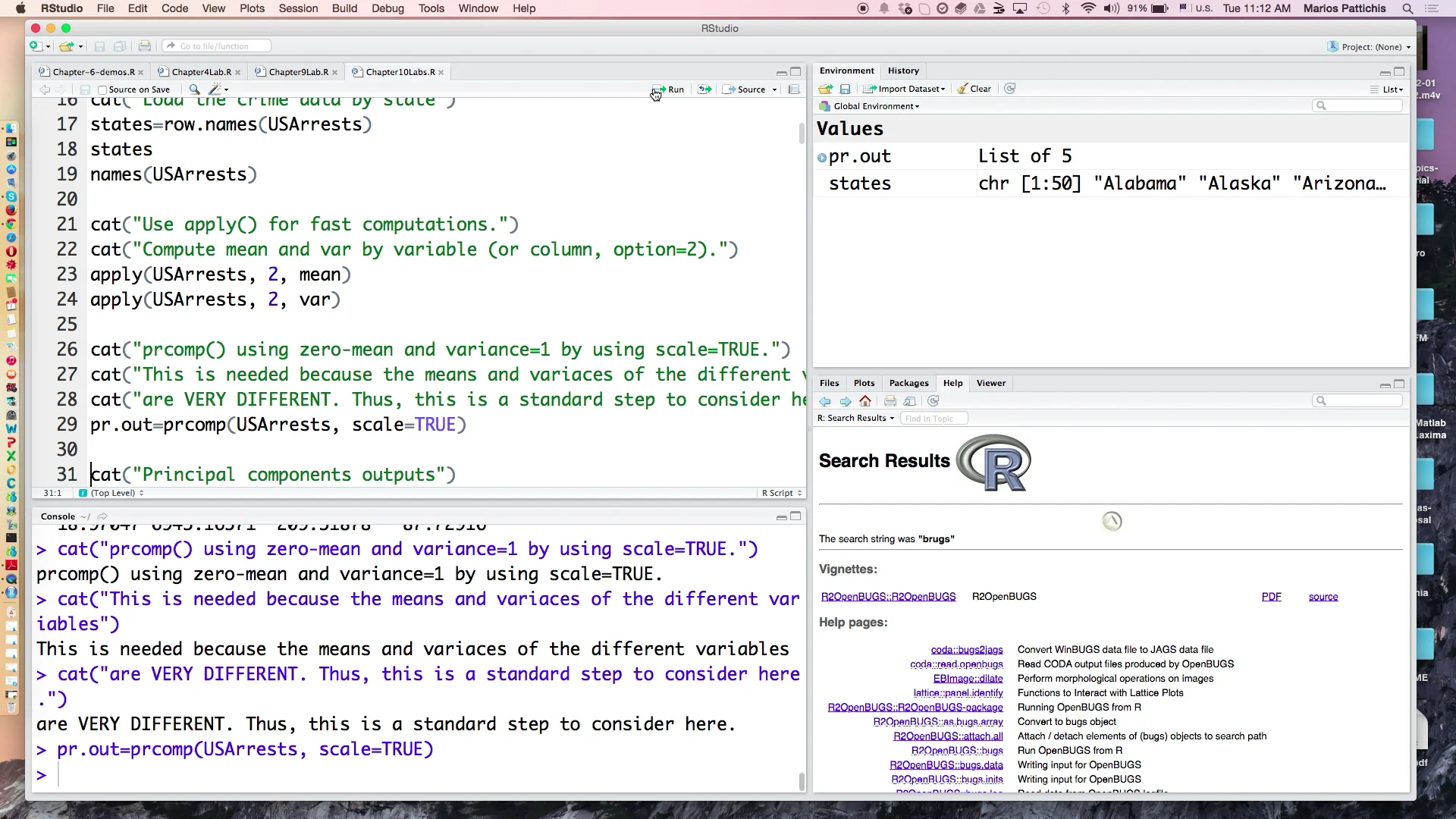Open the vignette PDF link
This screenshot has height=819, width=1456.
pyautogui.click(x=1272, y=597)
